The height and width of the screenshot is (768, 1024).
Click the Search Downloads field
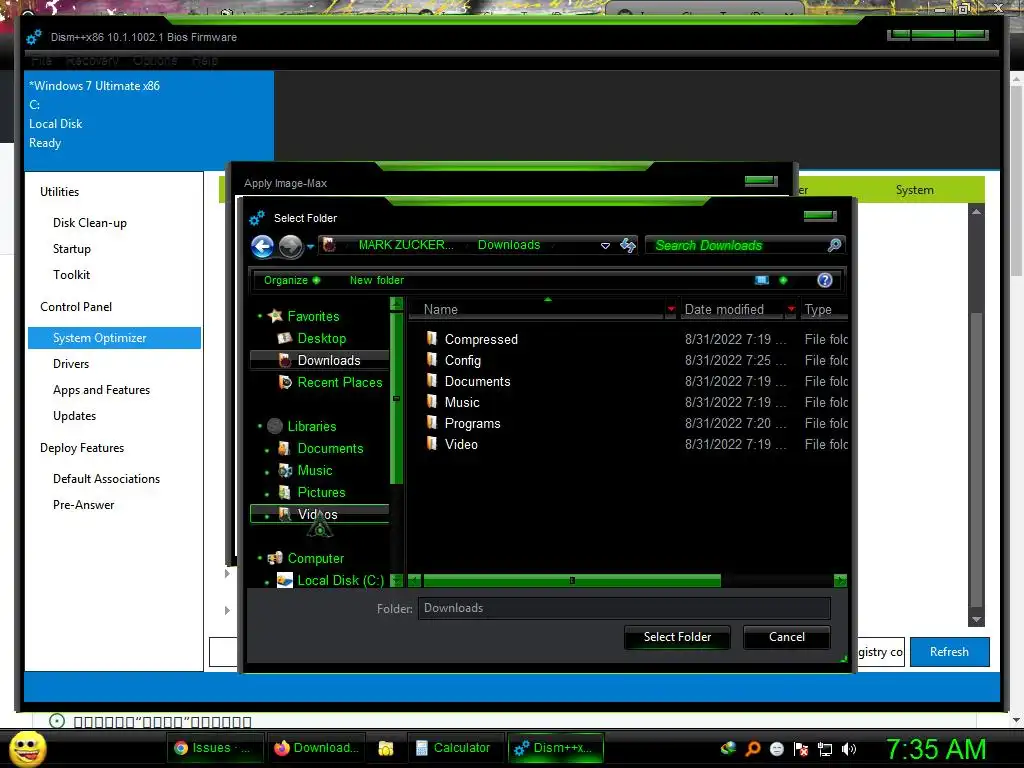[x=738, y=246]
